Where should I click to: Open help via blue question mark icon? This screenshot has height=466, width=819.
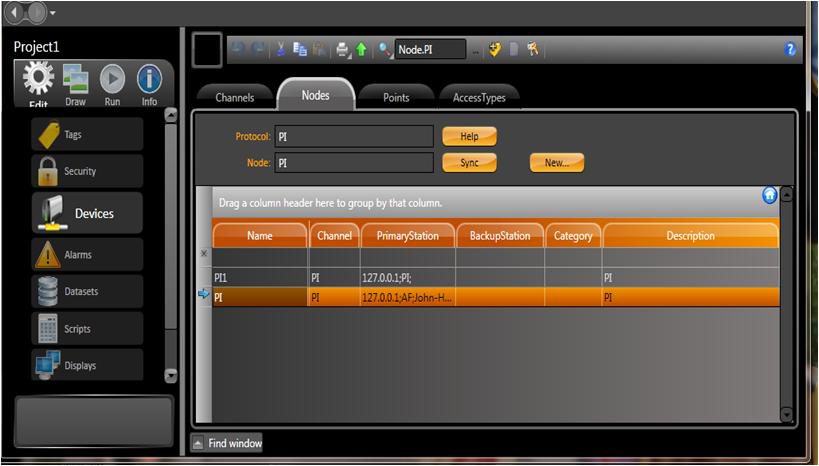[790, 49]
